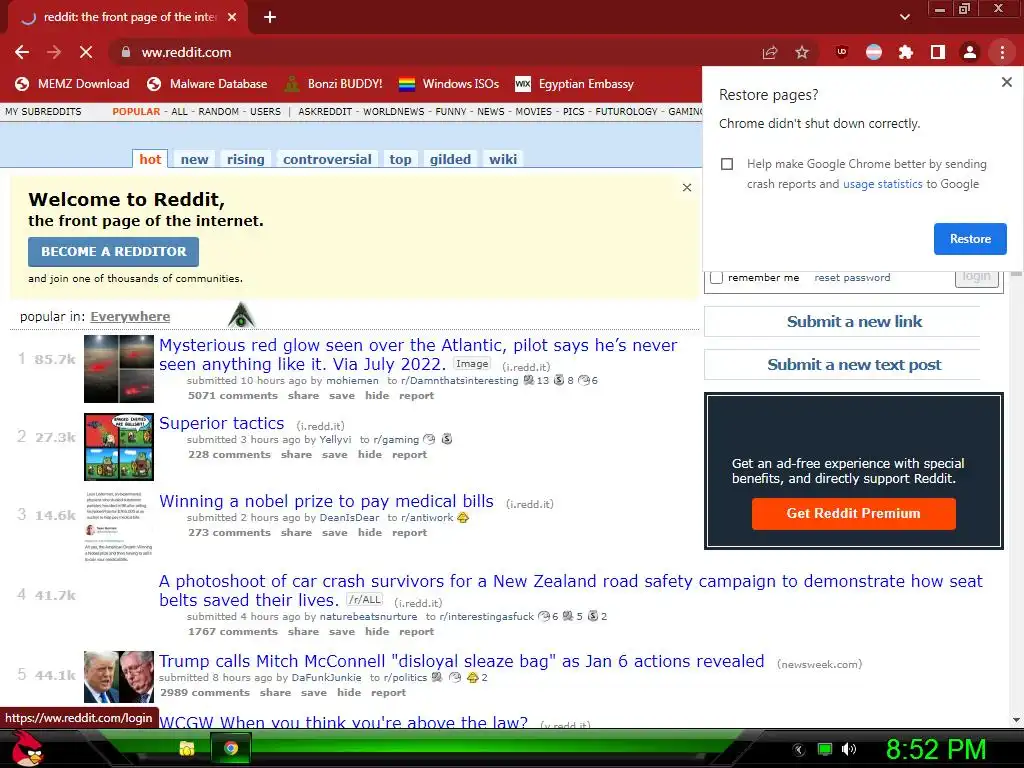Viewport: 1024px width, 768px height.
Task: Open the Superior tactics post
Action: coord(221,423)
